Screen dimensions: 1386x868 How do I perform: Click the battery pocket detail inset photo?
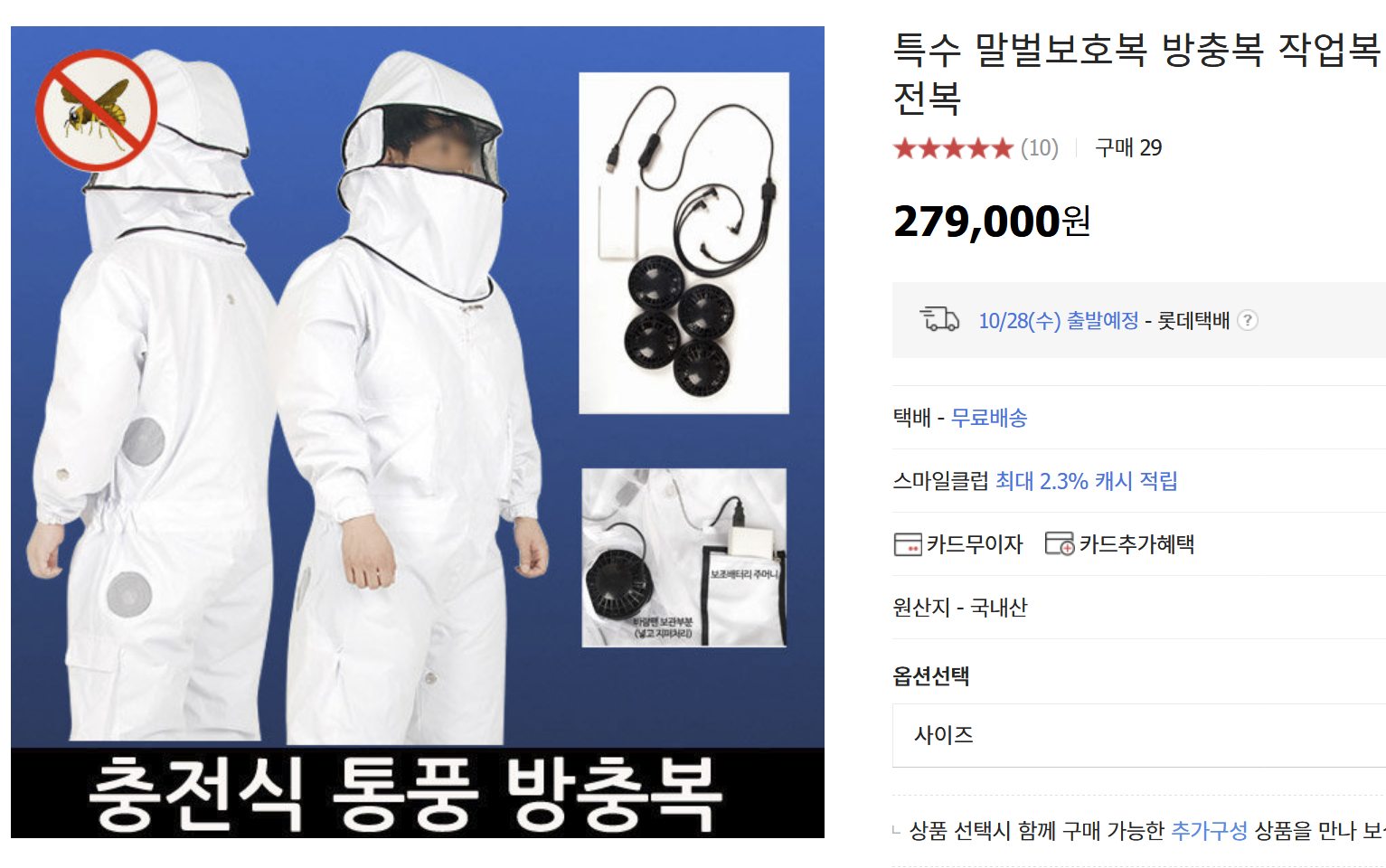[684, 557]
